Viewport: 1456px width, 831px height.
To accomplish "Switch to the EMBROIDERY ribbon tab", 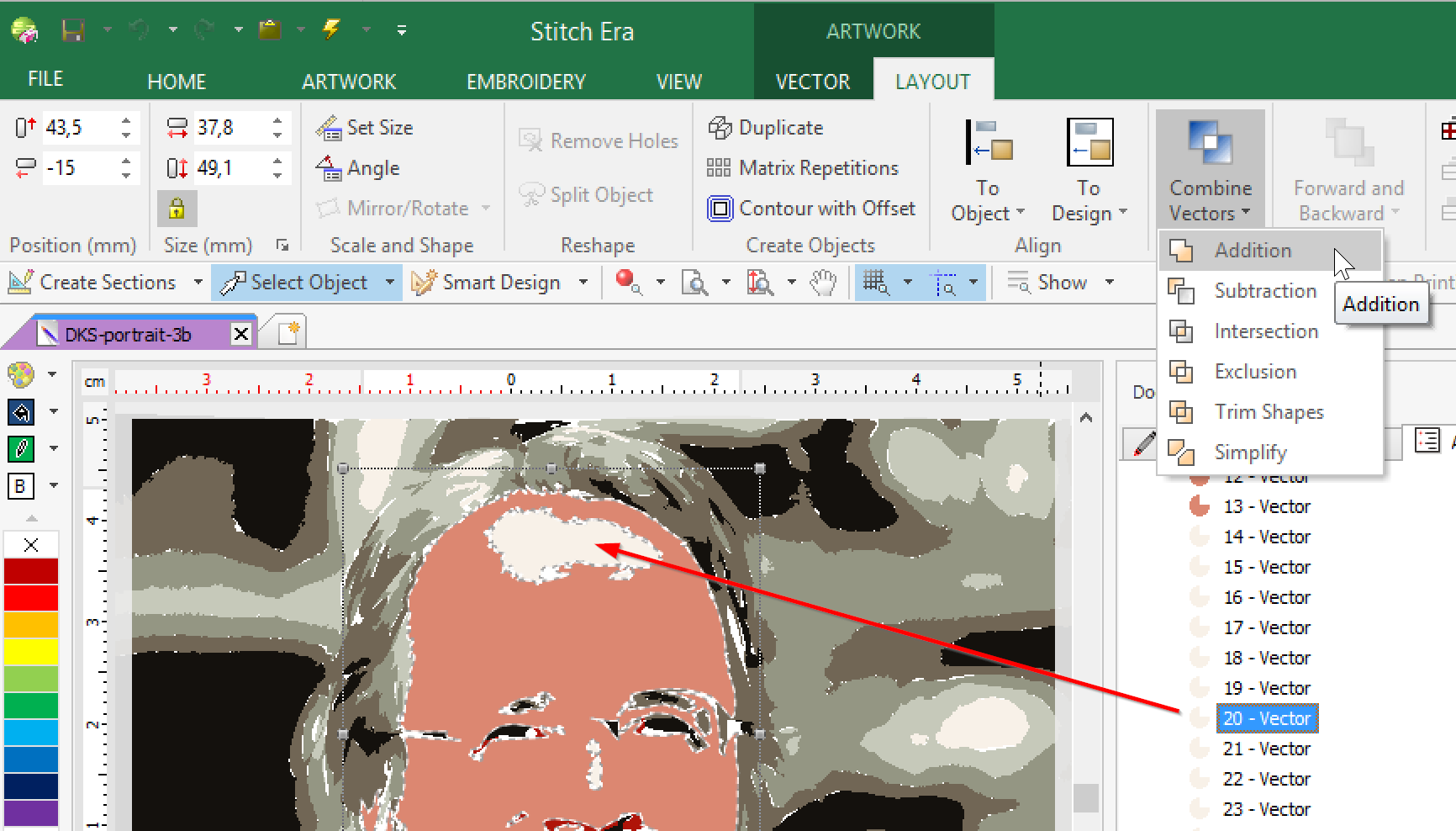I will click(525, 82).
